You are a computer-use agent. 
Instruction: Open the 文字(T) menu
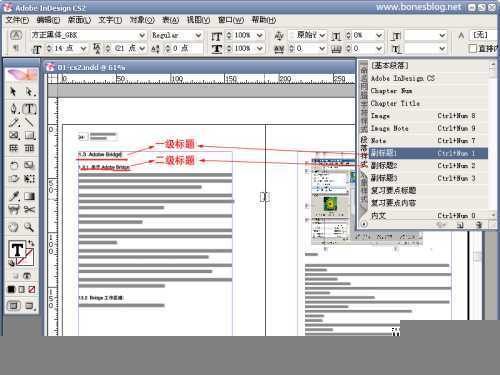[110, 20]
